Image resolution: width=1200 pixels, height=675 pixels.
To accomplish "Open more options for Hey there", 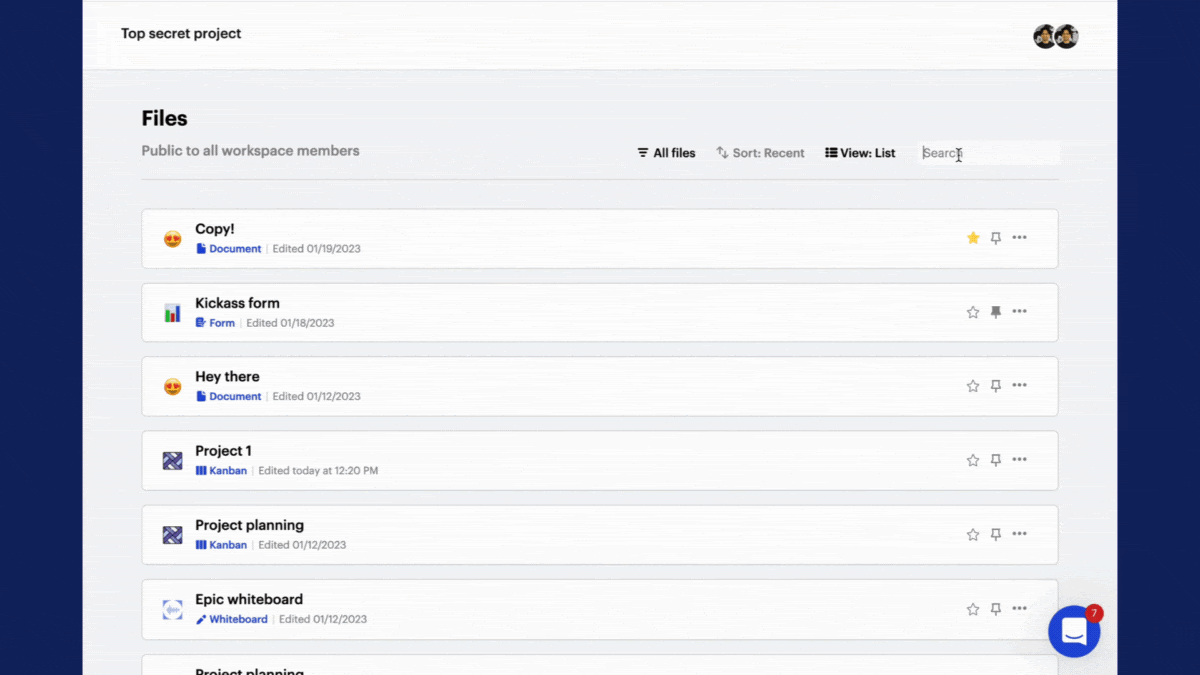I will point(1019,385).
